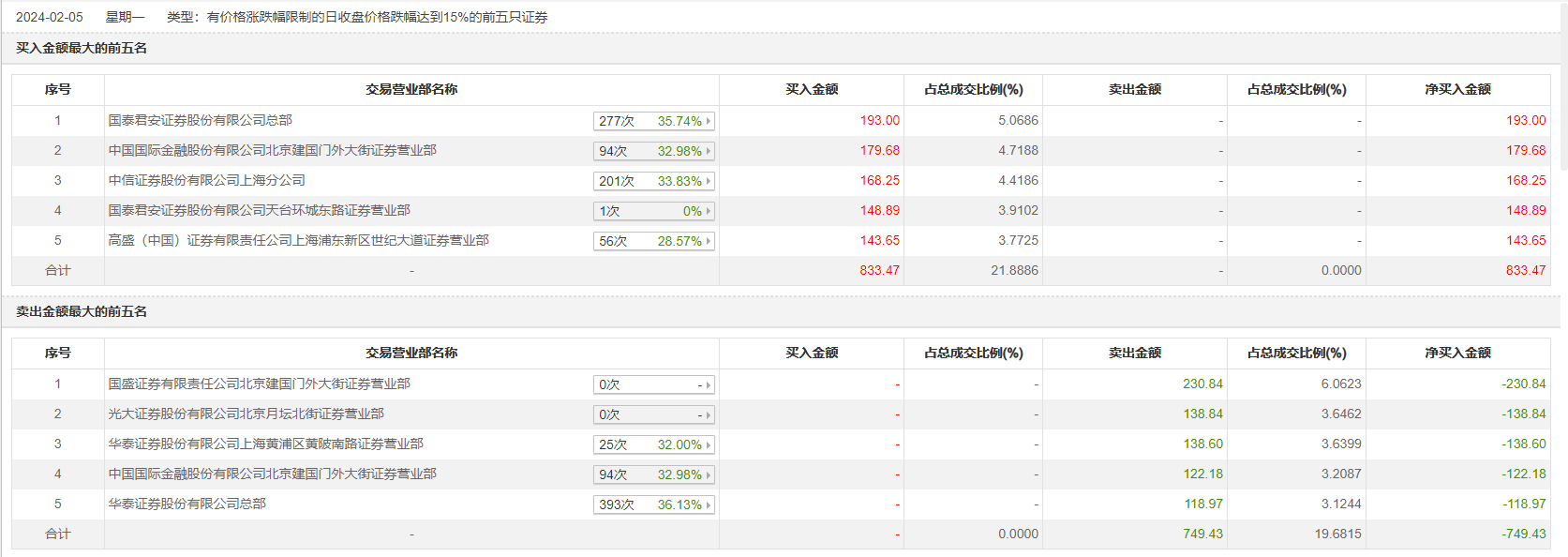This screenshot has height=557, width=1568.
Task: Click 中国国际金融 link in the buy table
Action: pyautogui.click(x=272, y=150)
